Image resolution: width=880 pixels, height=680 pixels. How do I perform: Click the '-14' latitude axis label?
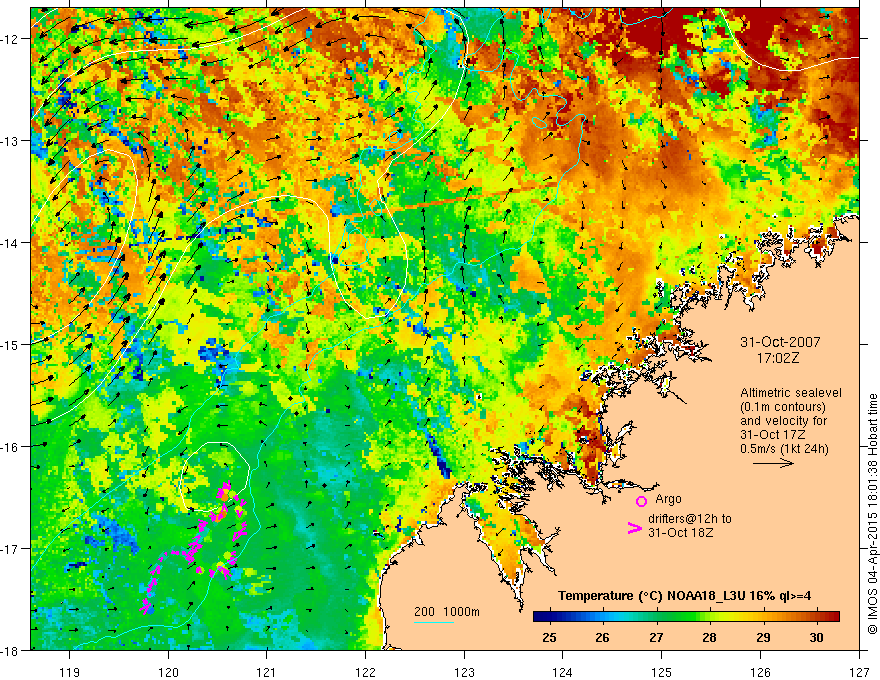(x=10, y=243)
